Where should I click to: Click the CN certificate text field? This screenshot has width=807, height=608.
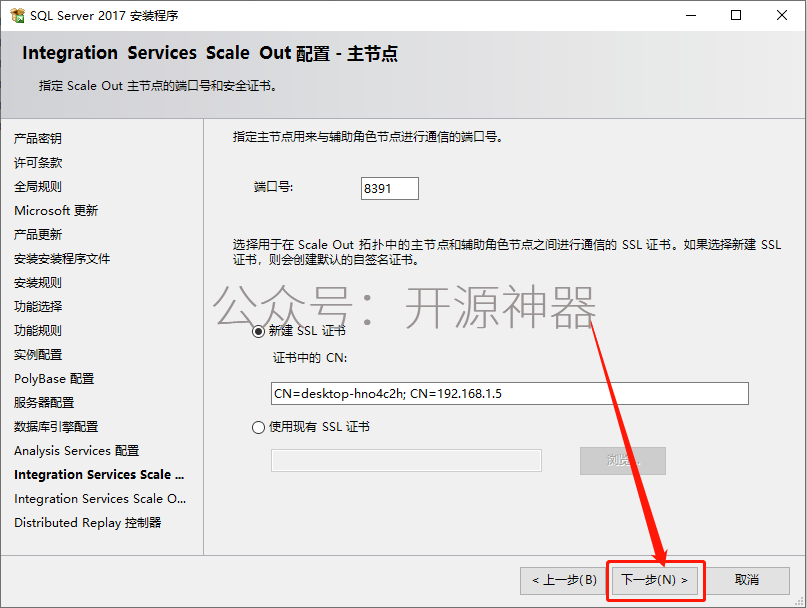click(x=510, y=393)
